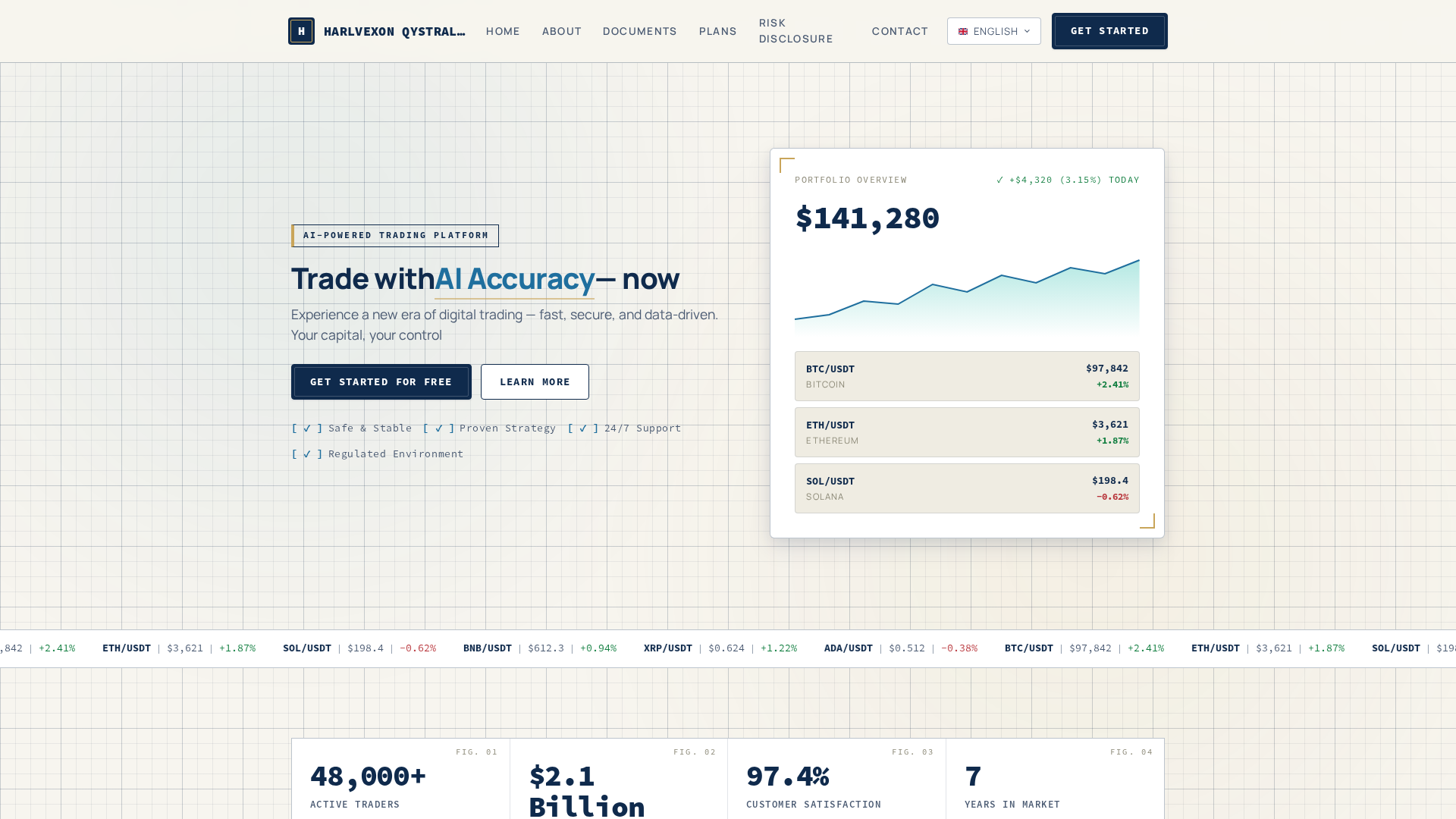1456x819 pixels.
Task: Navigate to Risk Disclosure
Action: 795,31
